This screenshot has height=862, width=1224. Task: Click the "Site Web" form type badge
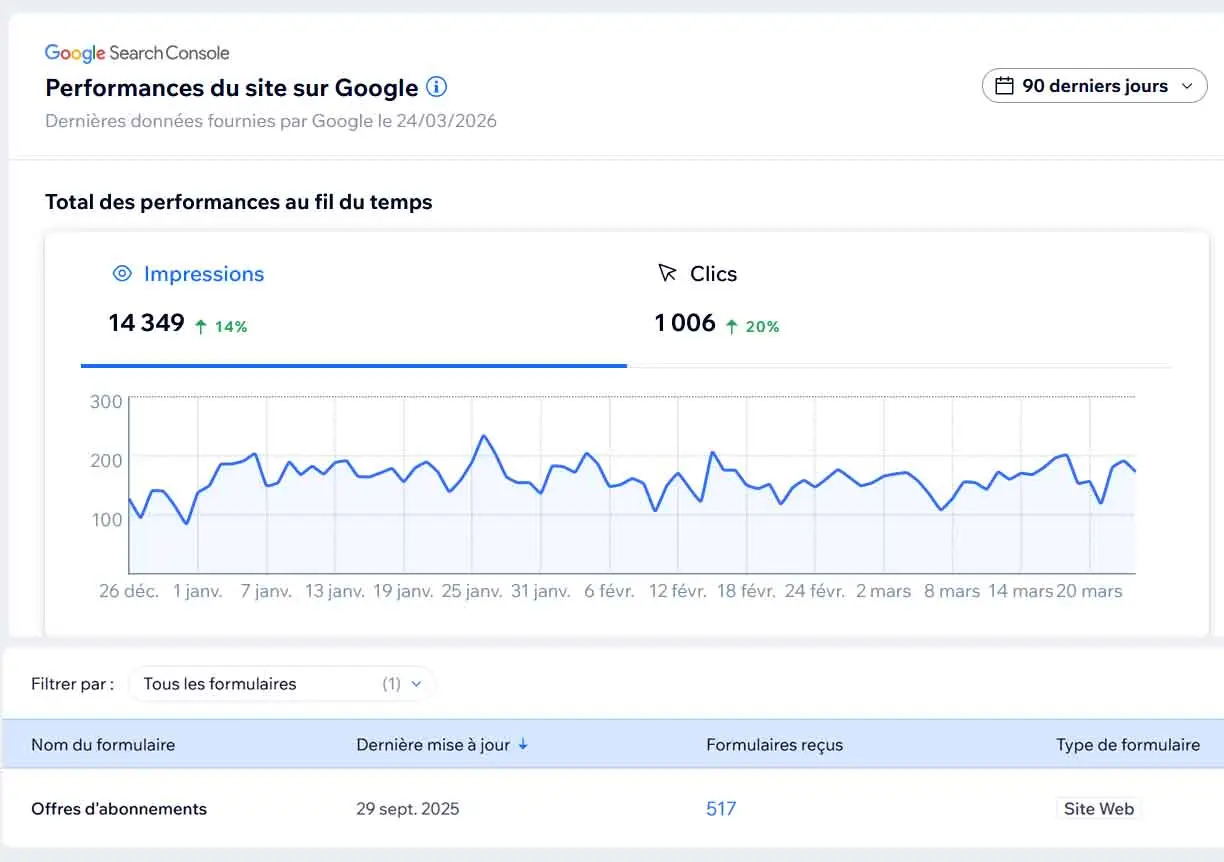click(1098, 808)
